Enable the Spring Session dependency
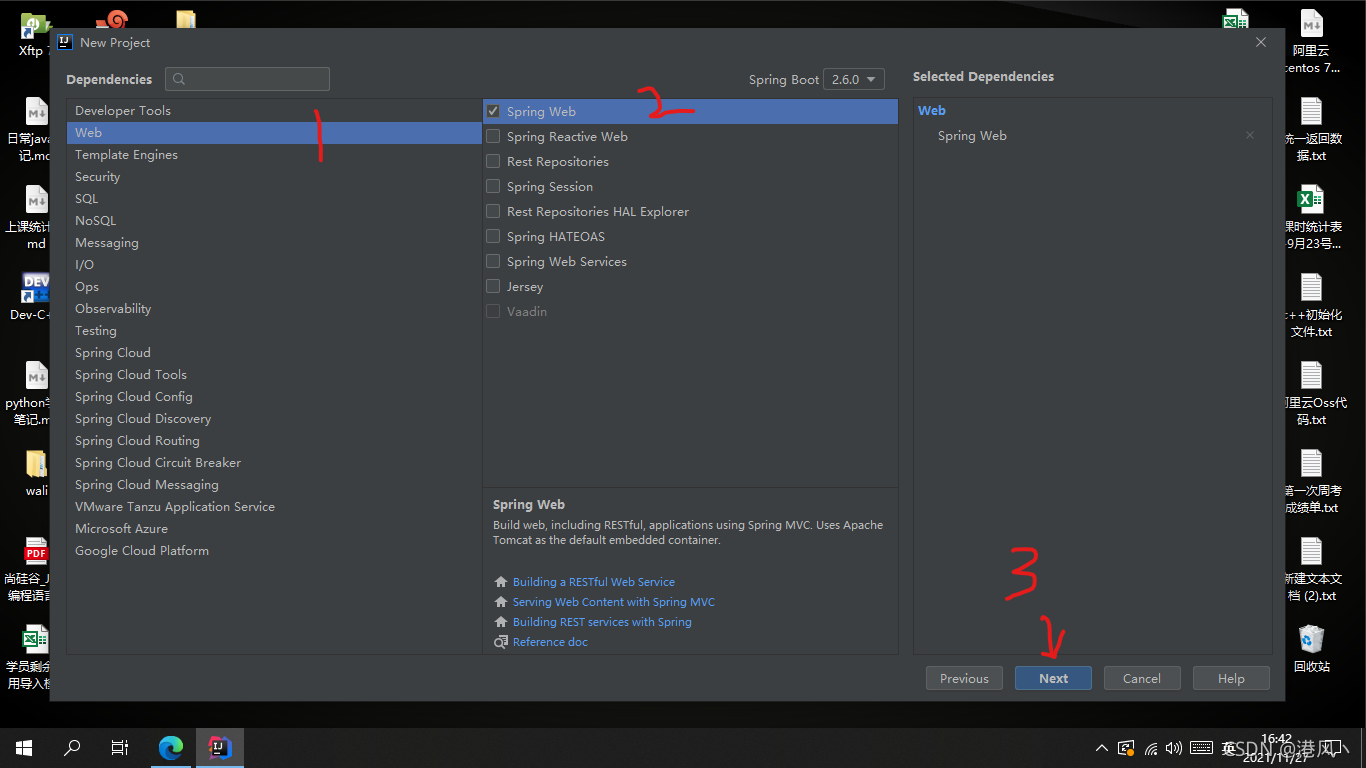 point(493,186)
